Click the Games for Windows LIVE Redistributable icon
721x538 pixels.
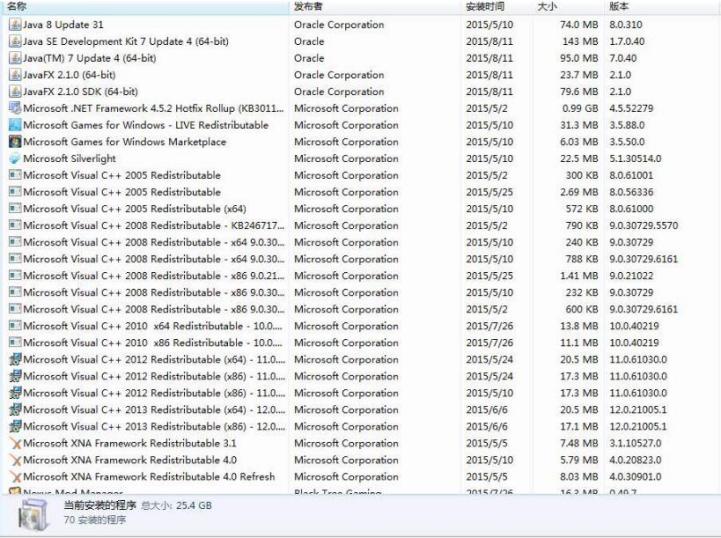pos(15,125)
